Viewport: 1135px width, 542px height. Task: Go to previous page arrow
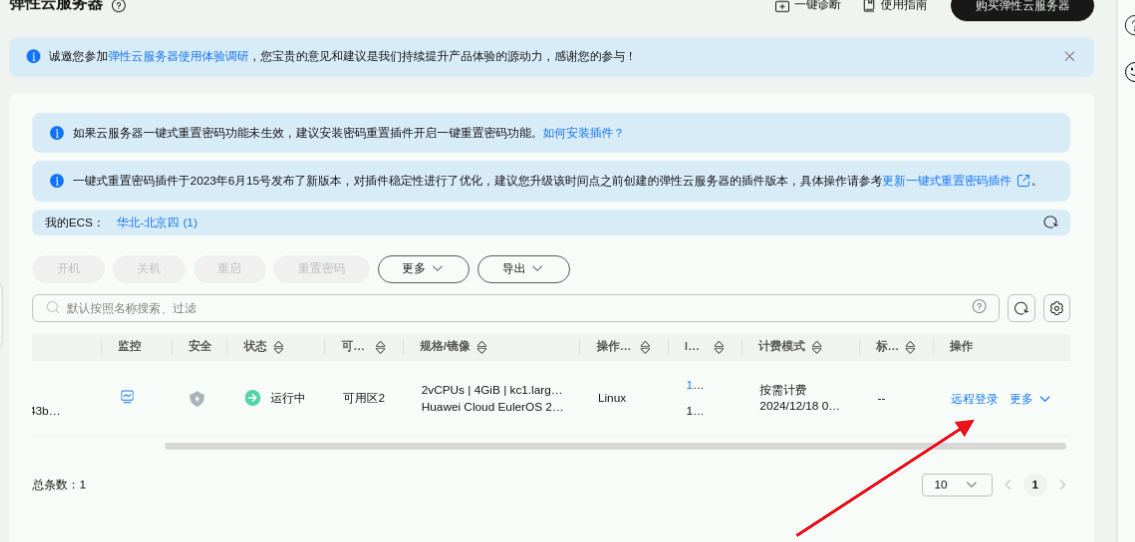tap(1008, 485)
